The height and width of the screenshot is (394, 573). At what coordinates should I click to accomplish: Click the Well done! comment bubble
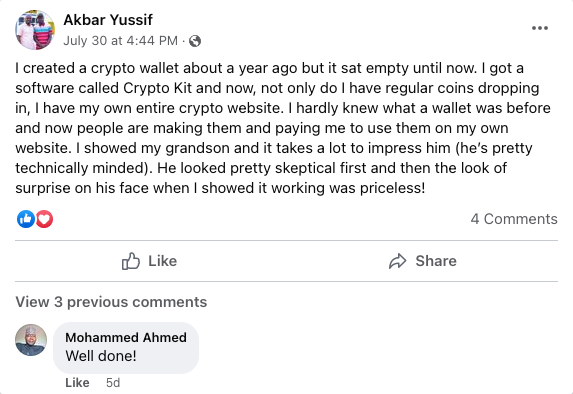[x=126, y=348]
